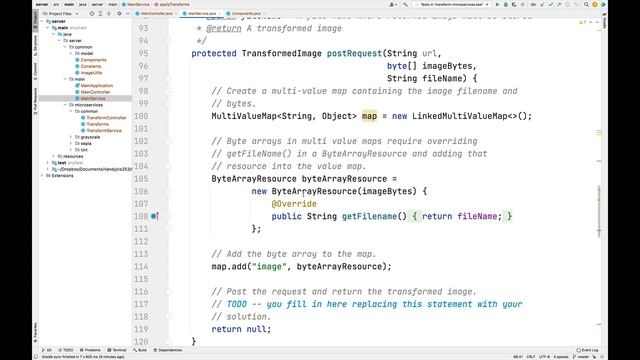Select MainApplication in project tree
The width and height of the screenshot is (640, 360).
(x=94, y=86)
